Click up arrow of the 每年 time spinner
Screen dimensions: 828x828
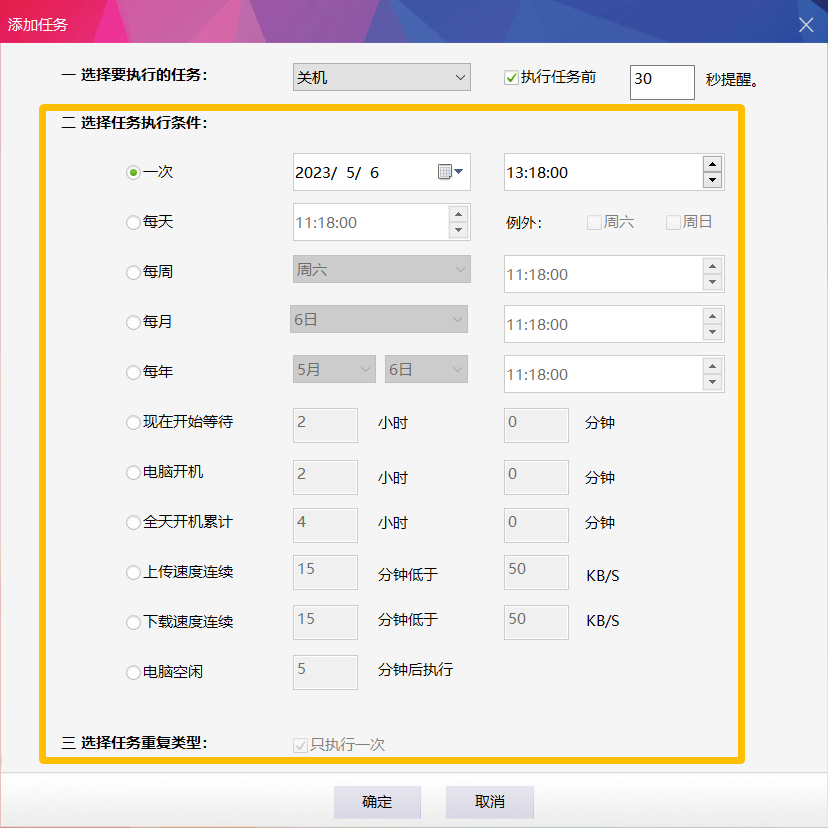(x=712, y=365)
